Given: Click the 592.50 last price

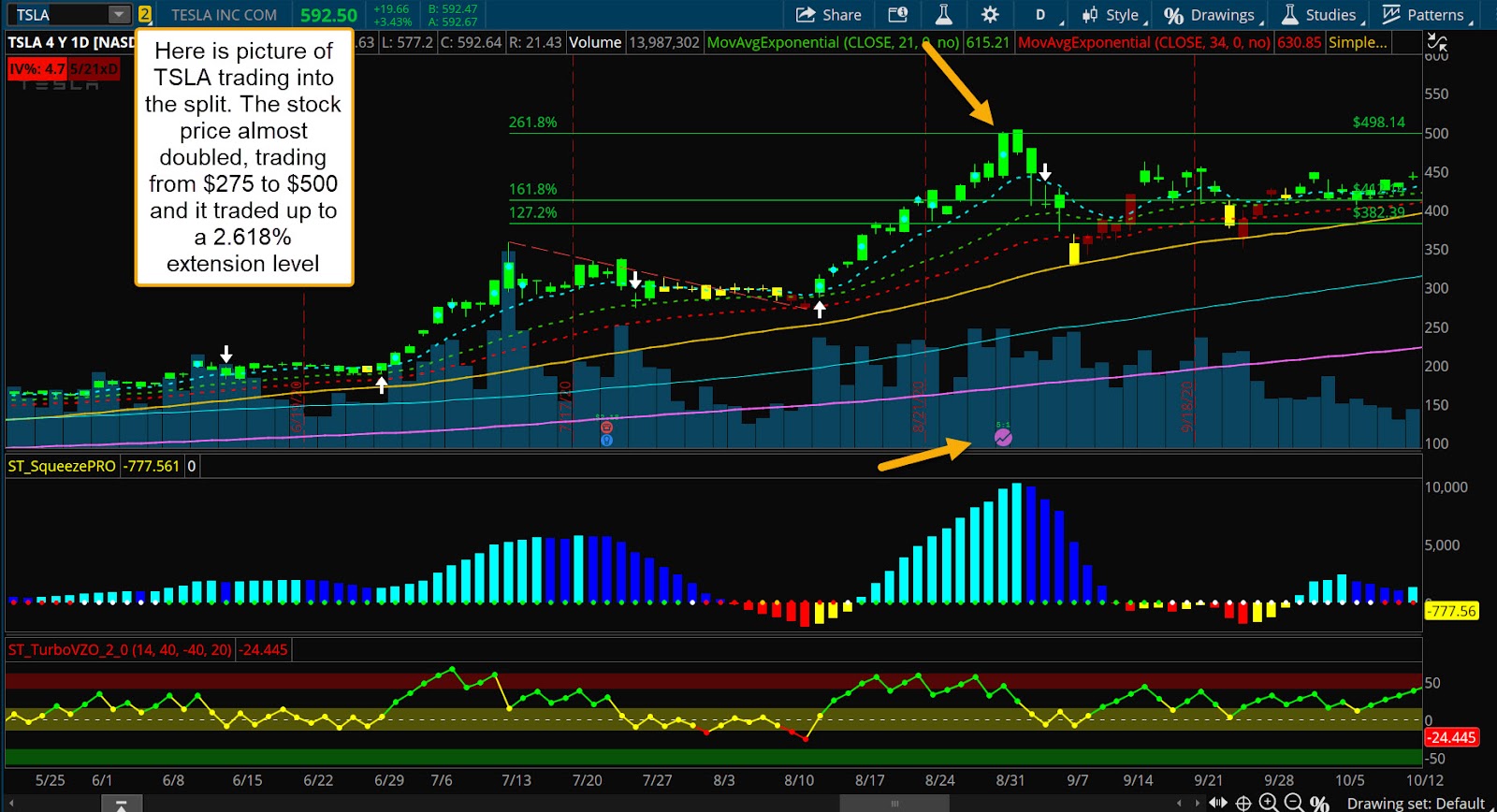Looking at the screenshot, I should click(x=328, y=15).
